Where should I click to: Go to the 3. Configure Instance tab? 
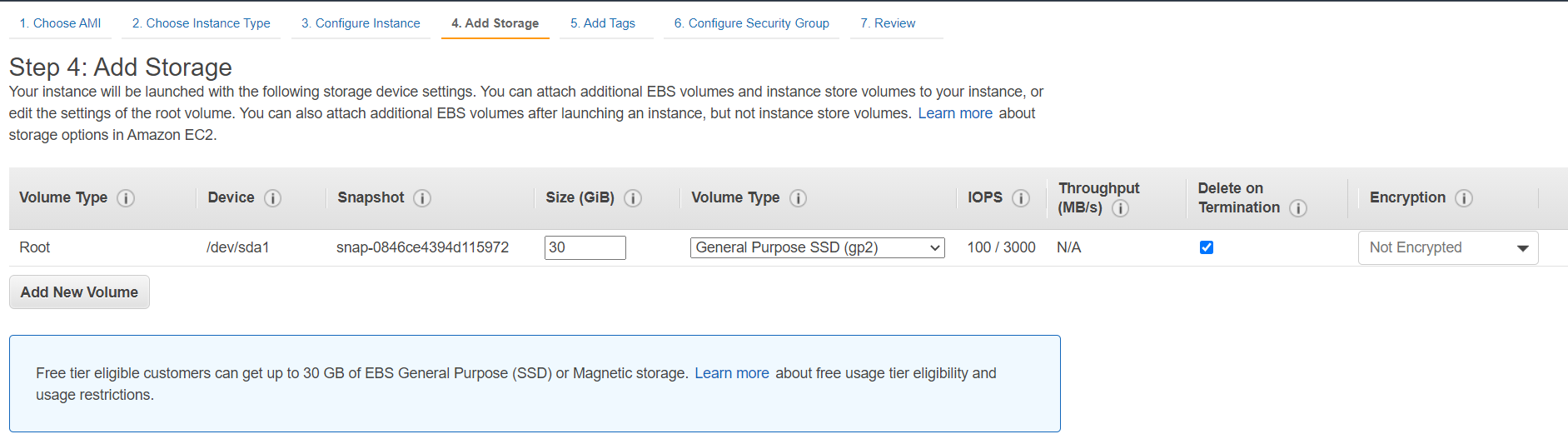click(x=361, y=23)
